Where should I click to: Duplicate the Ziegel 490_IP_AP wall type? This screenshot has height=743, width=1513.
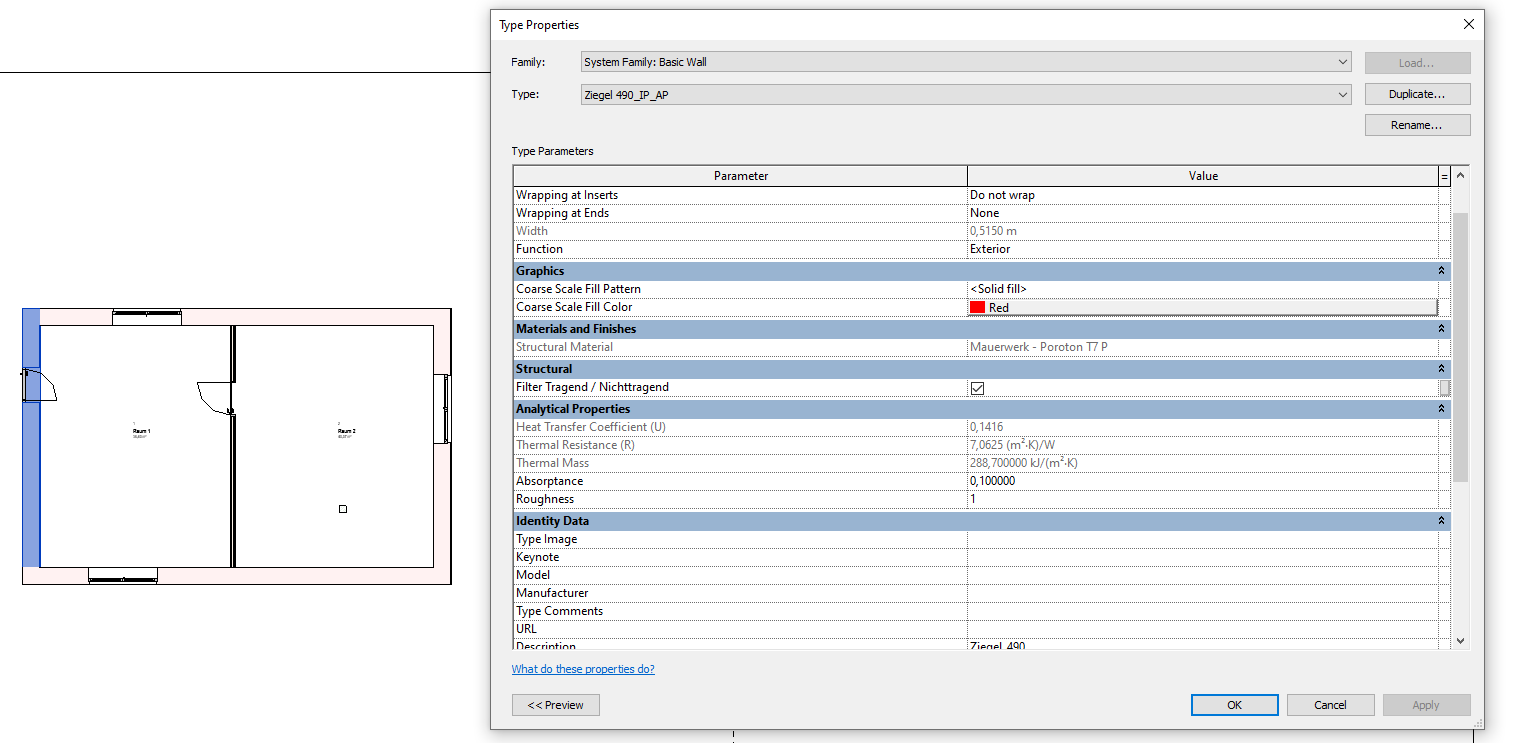point(1417,93)
